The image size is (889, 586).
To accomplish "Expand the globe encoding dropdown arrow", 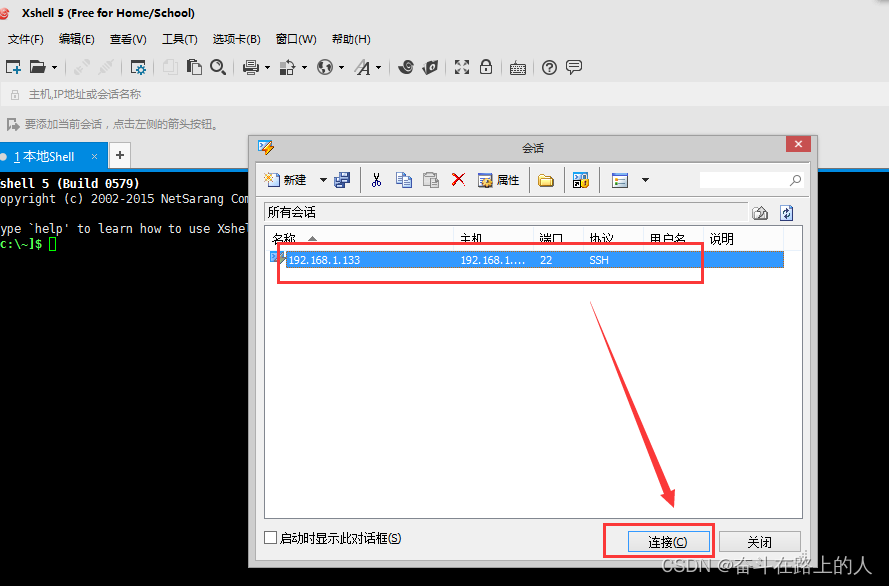I will pos(341,67).
